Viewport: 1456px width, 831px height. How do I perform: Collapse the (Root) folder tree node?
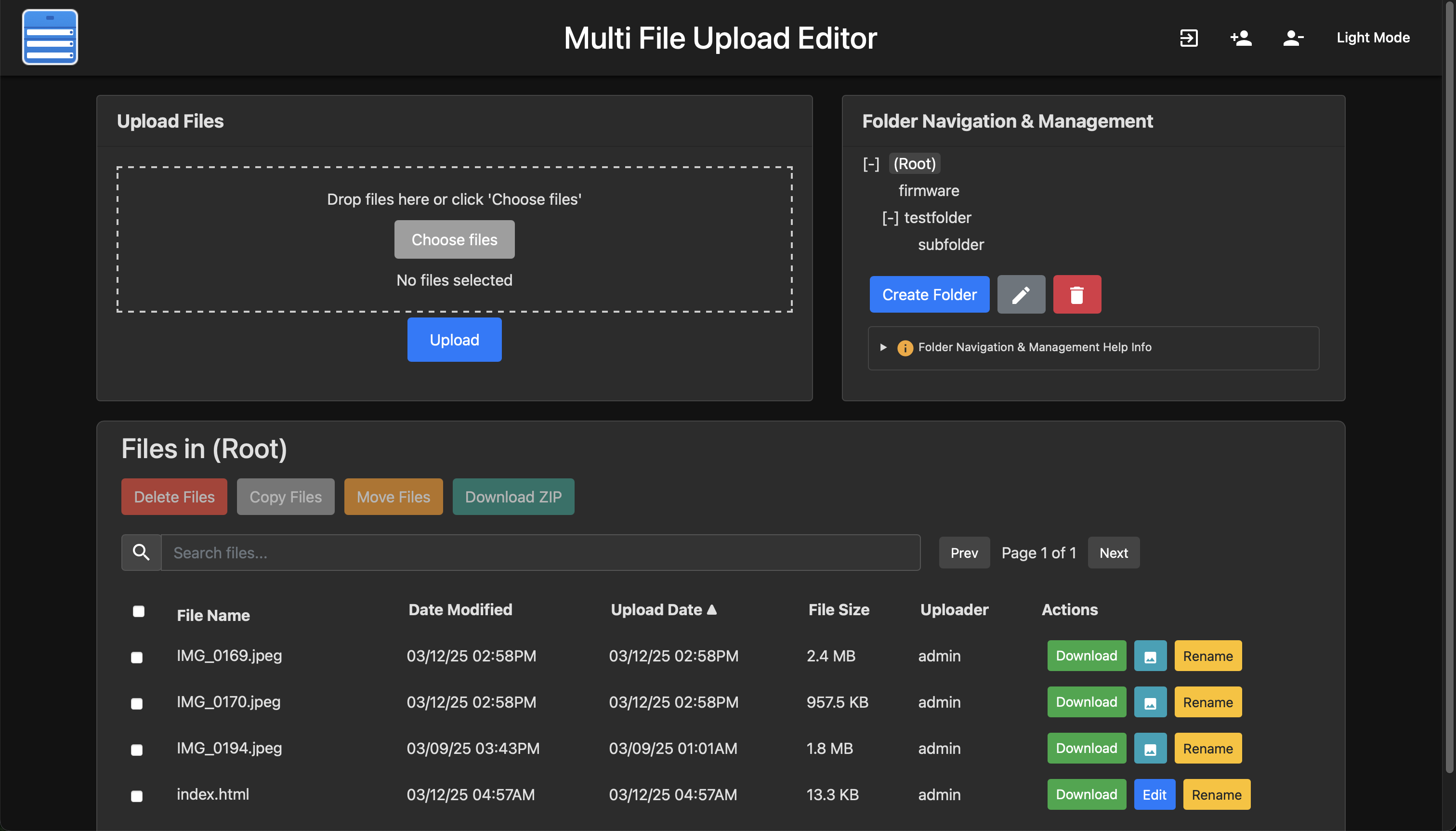click(871, 164)
